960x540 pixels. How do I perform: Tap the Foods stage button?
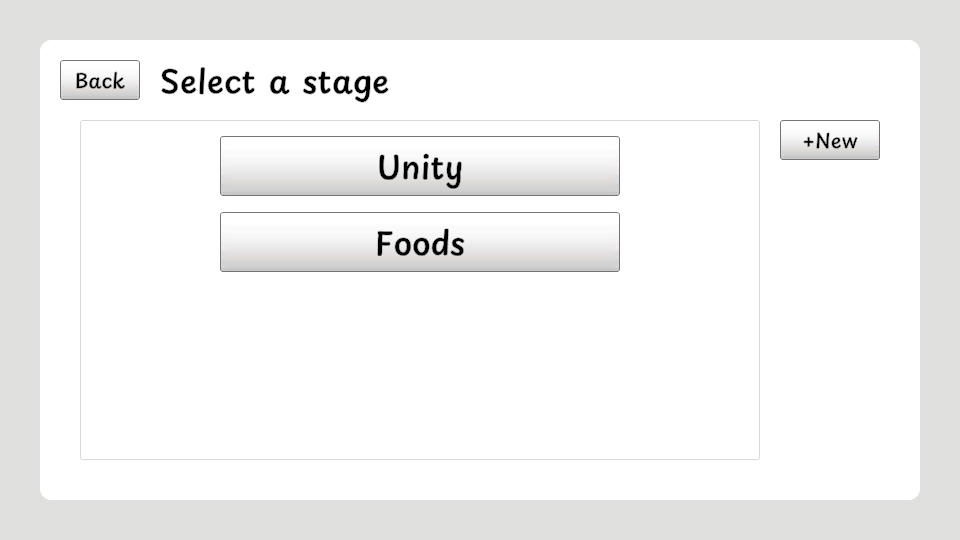pos(420,242)
